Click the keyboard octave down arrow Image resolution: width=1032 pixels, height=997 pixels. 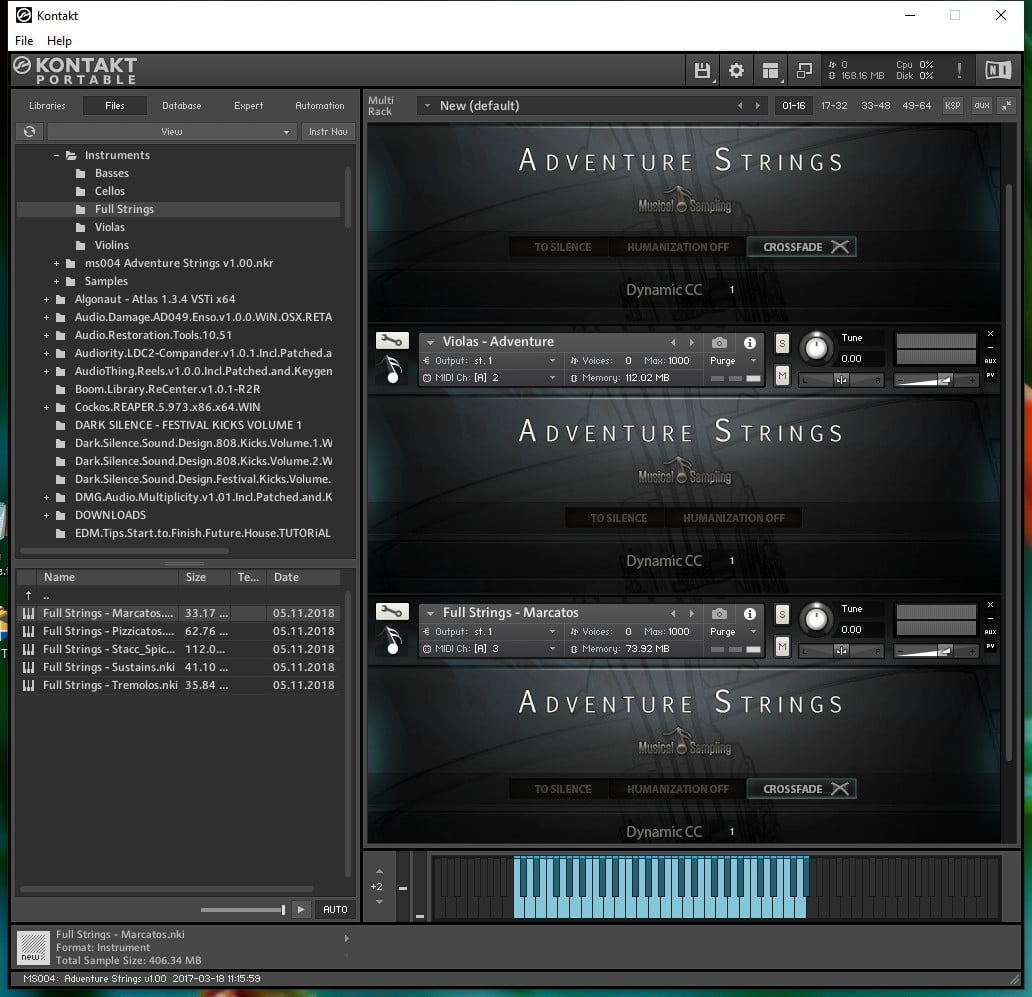tap(378, 902)
